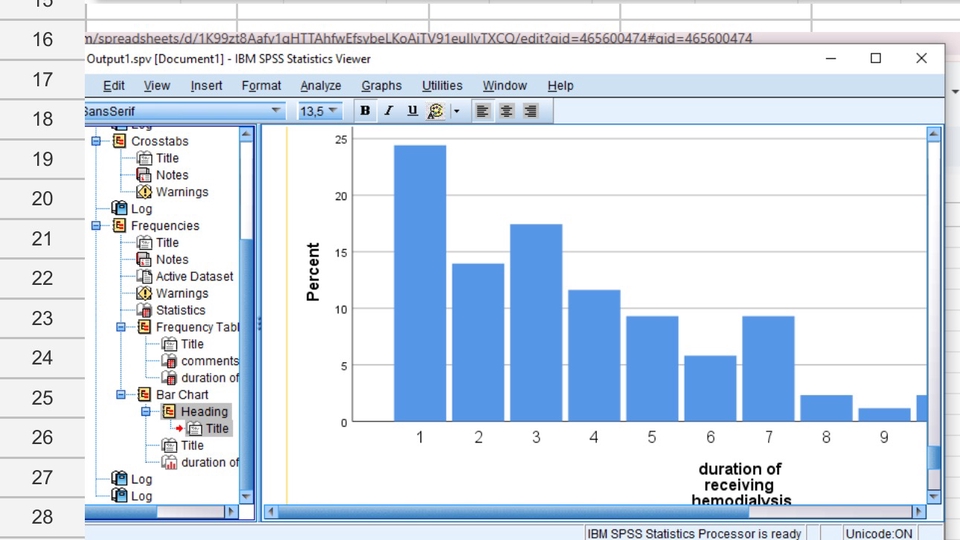The height and width of the screenshot is (540, 960).
Task: Open the font color palette icon
Action: (436, 111)
